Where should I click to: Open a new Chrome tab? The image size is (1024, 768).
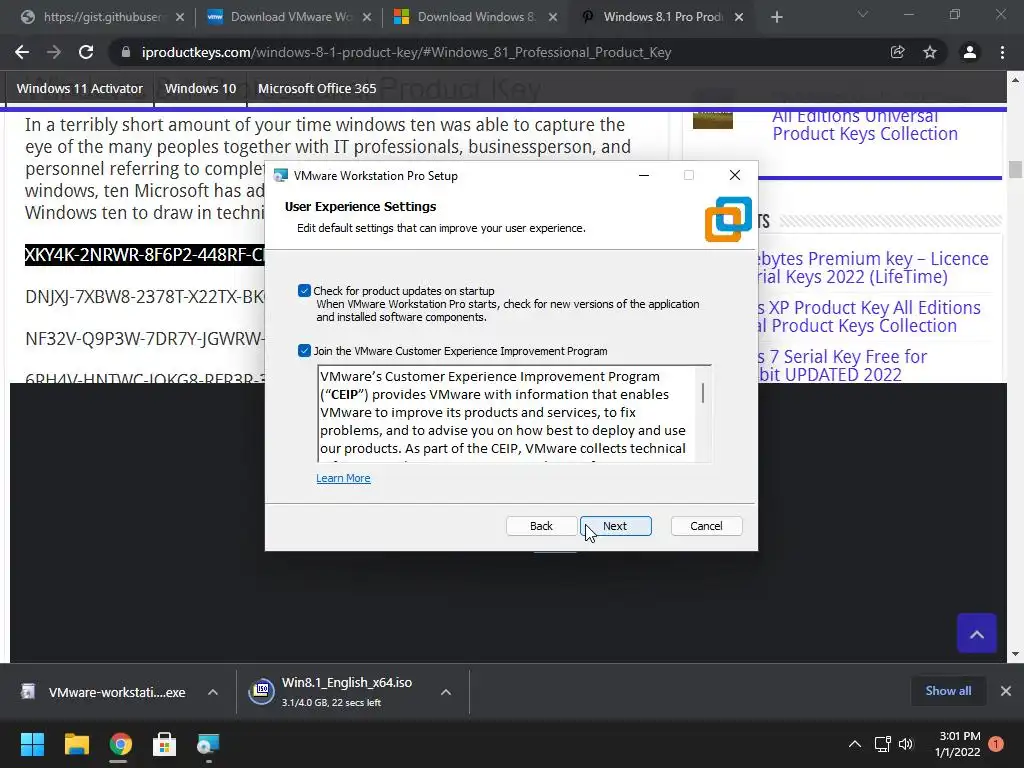point(776,17)
